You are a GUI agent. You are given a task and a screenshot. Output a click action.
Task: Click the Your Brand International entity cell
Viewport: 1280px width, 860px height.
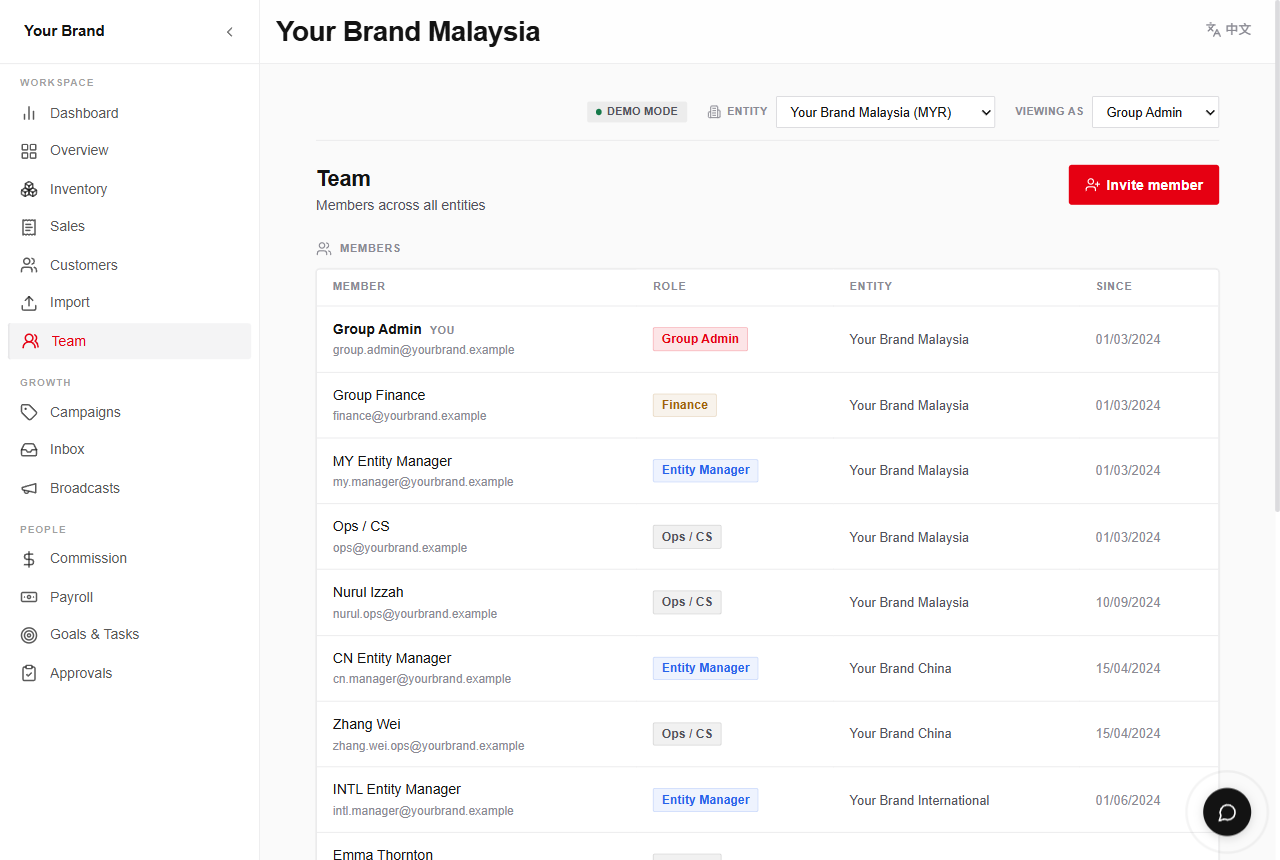[x=920, y=801]
